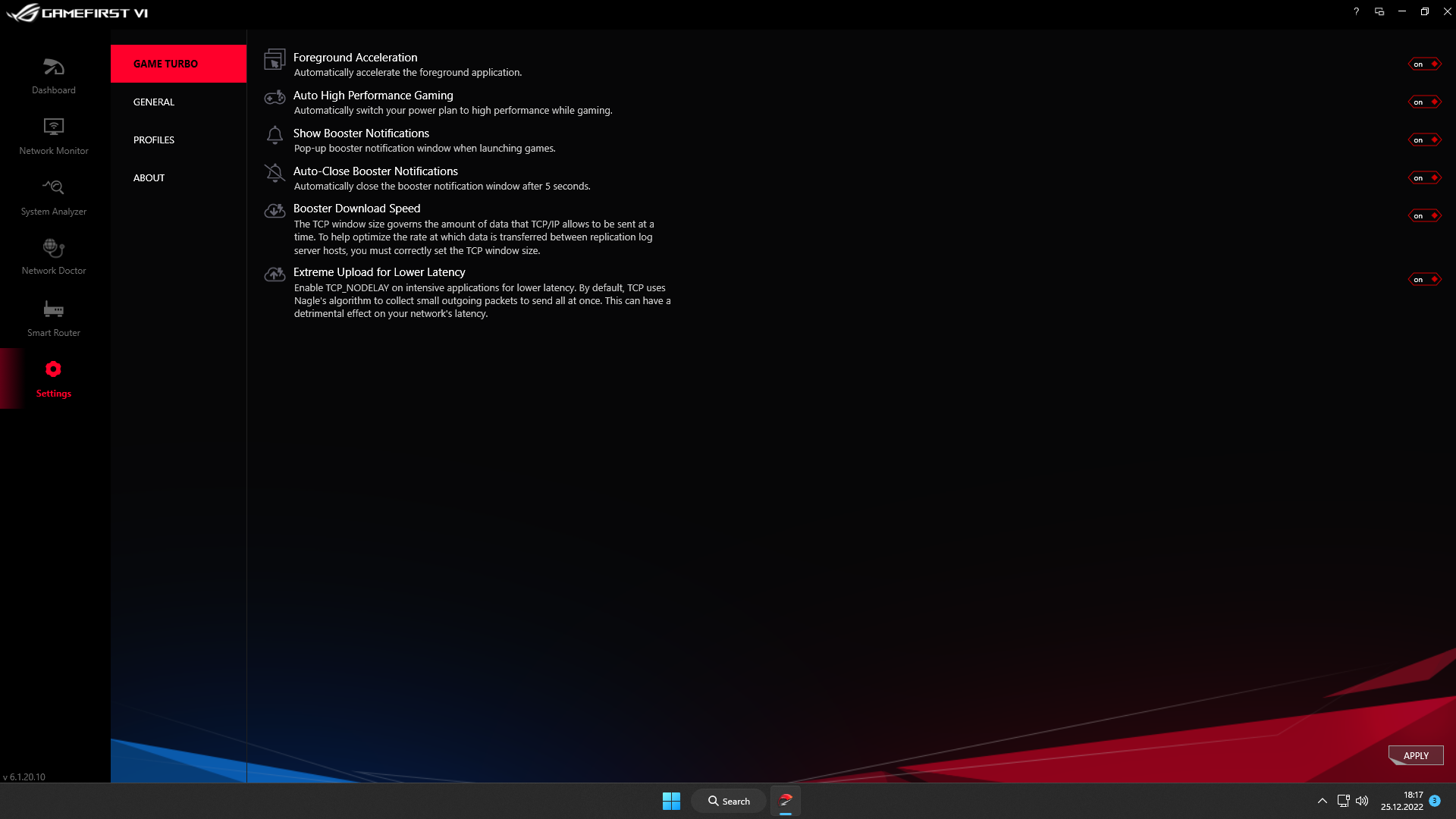Open Windows Search from the taskbar
Image resolution: width=1456 pixels, height=819 pixels.
(728, 800)
